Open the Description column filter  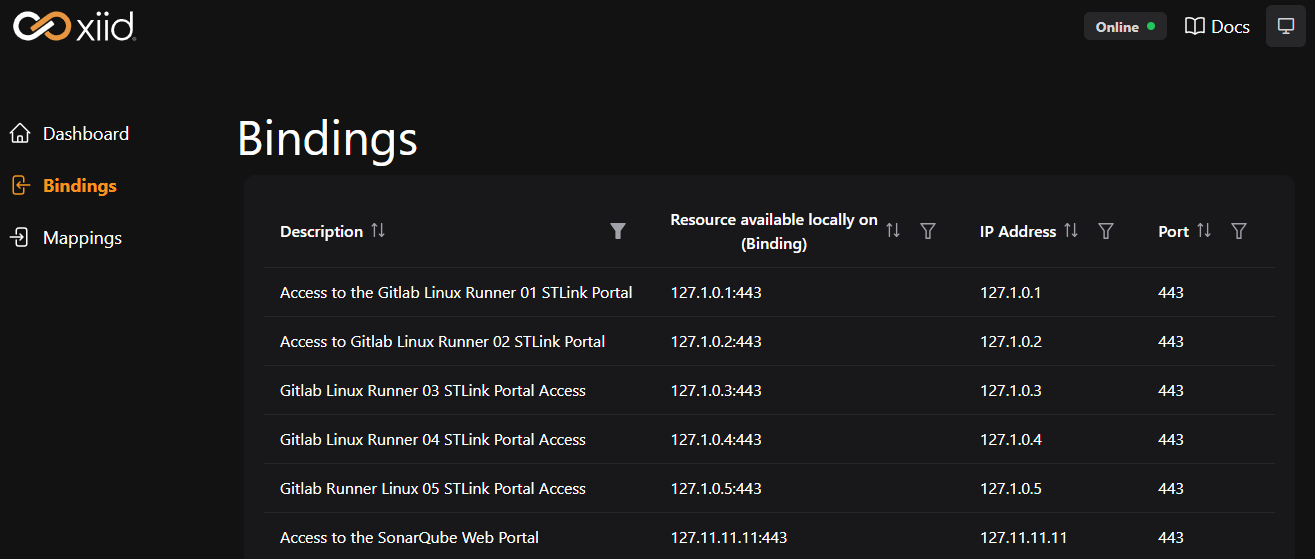coord(618,231)
